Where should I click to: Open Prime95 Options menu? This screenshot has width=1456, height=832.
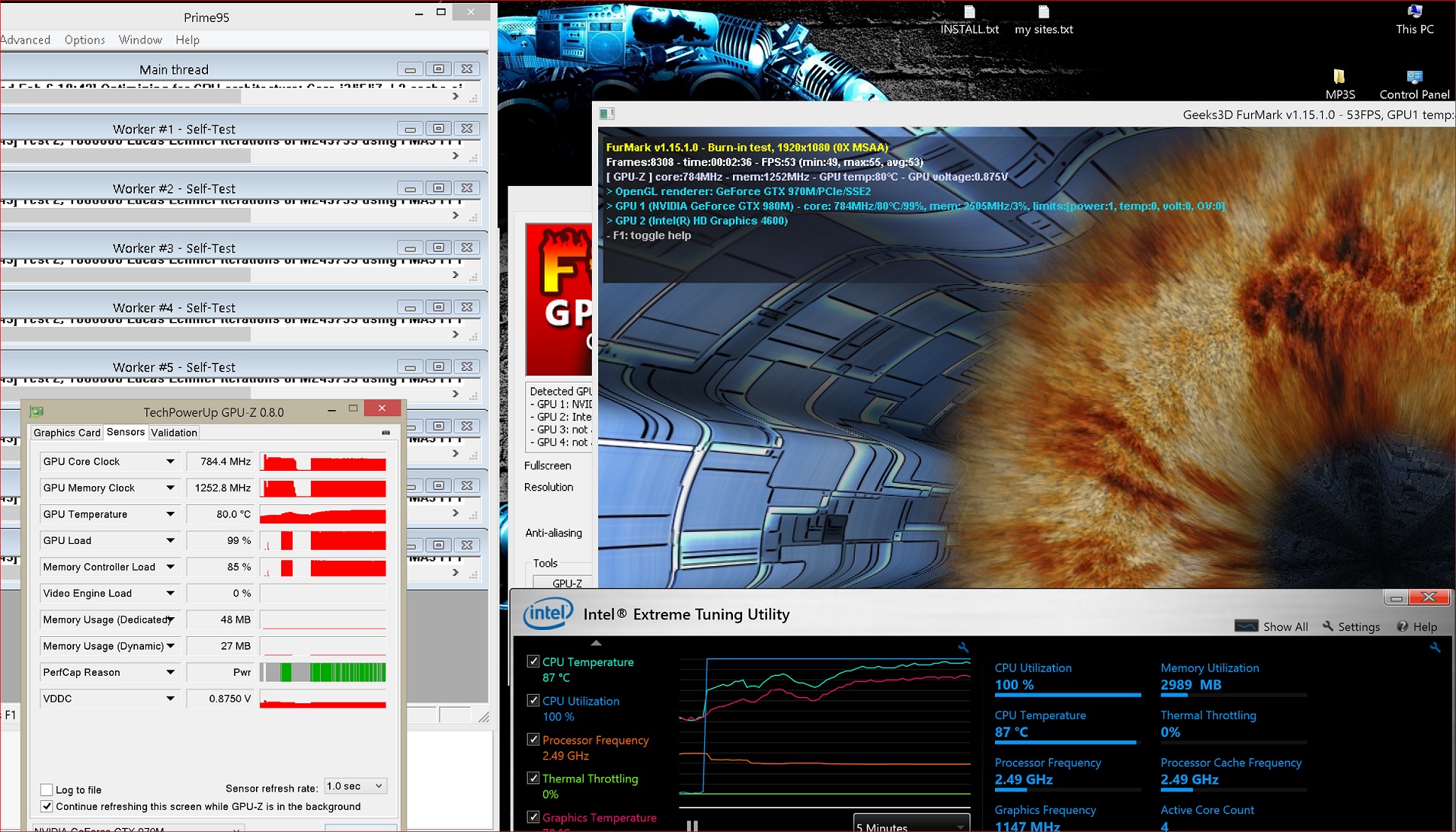pyautogui.click(x=85, y=40)
